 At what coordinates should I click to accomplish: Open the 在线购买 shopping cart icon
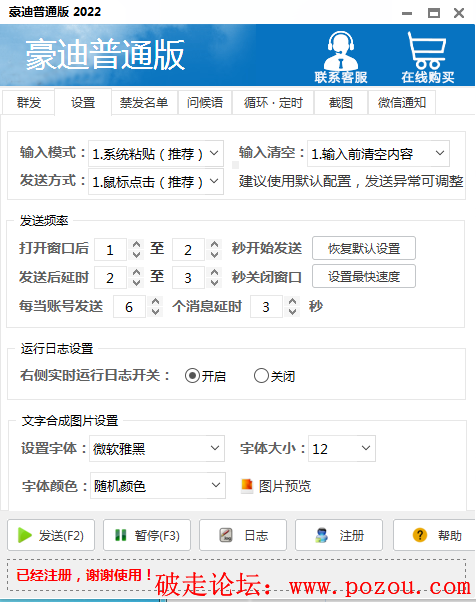(x=427, y=50)
